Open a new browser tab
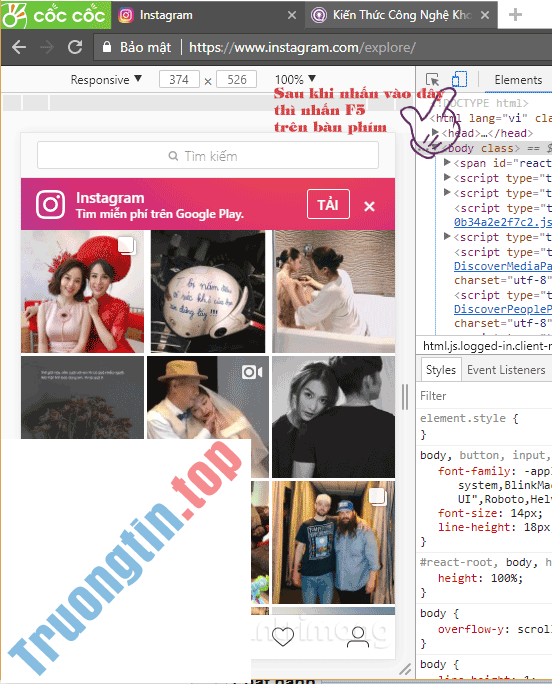 click(x=515, y=14)
